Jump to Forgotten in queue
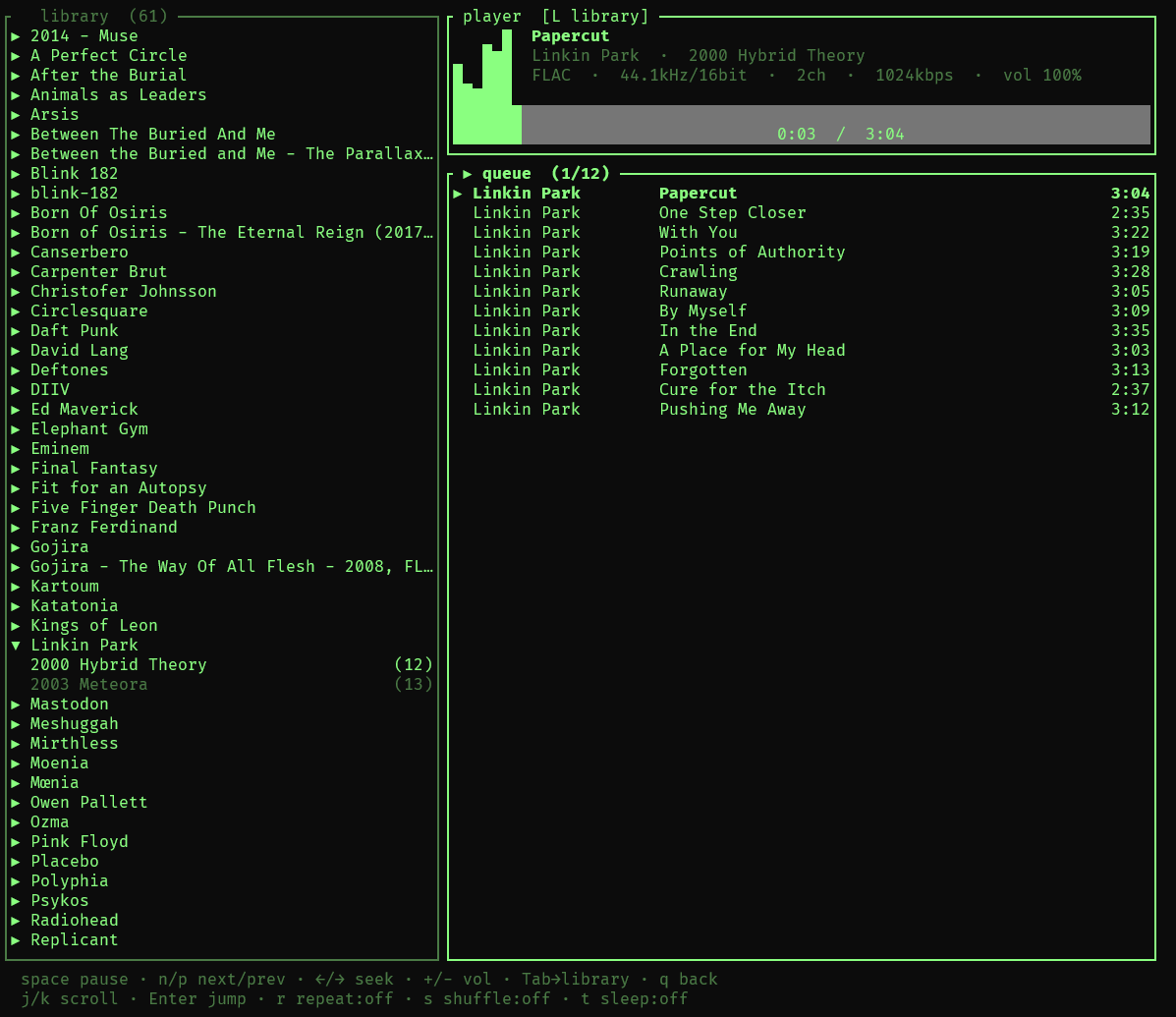 pyautogui.click(x=801, y=369)
